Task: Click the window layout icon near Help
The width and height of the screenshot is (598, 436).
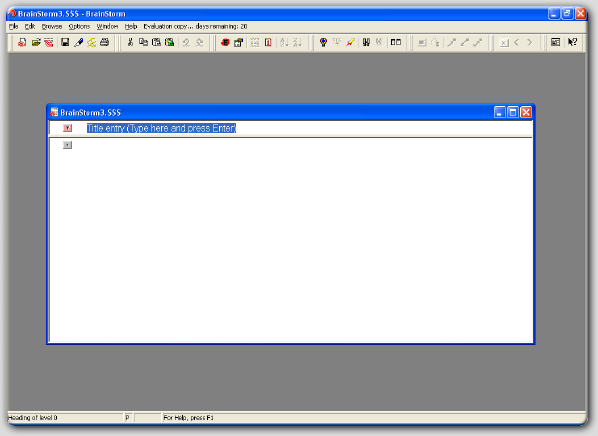Action: coord(556,42)
